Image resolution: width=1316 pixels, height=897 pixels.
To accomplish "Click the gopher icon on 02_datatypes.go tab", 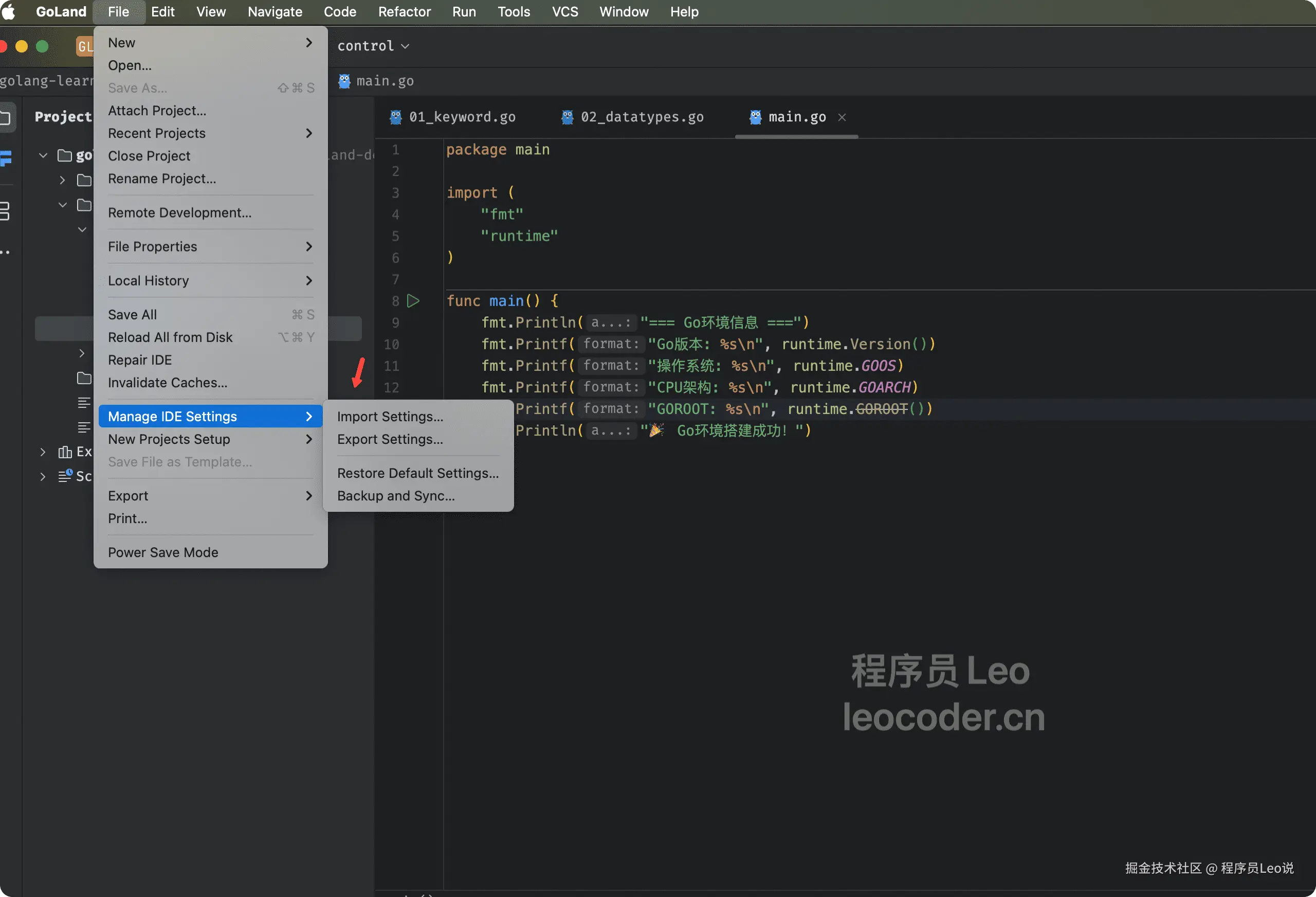I will pos(568,117).
